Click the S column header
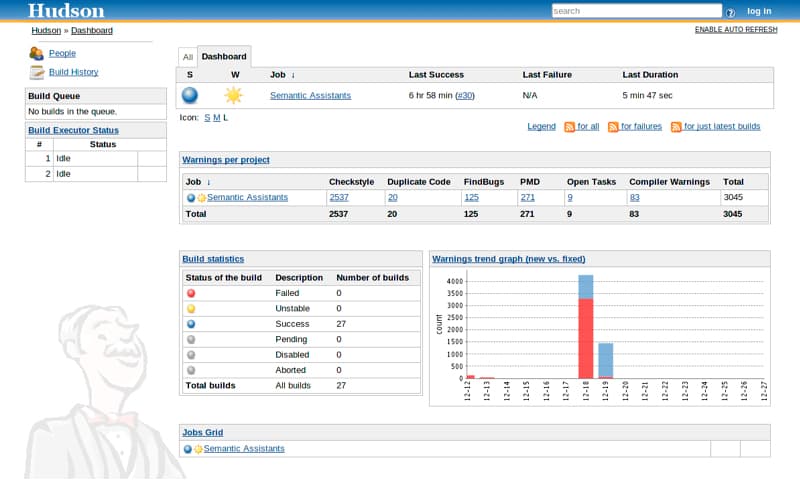800x480 pixels. click(190, 74)
